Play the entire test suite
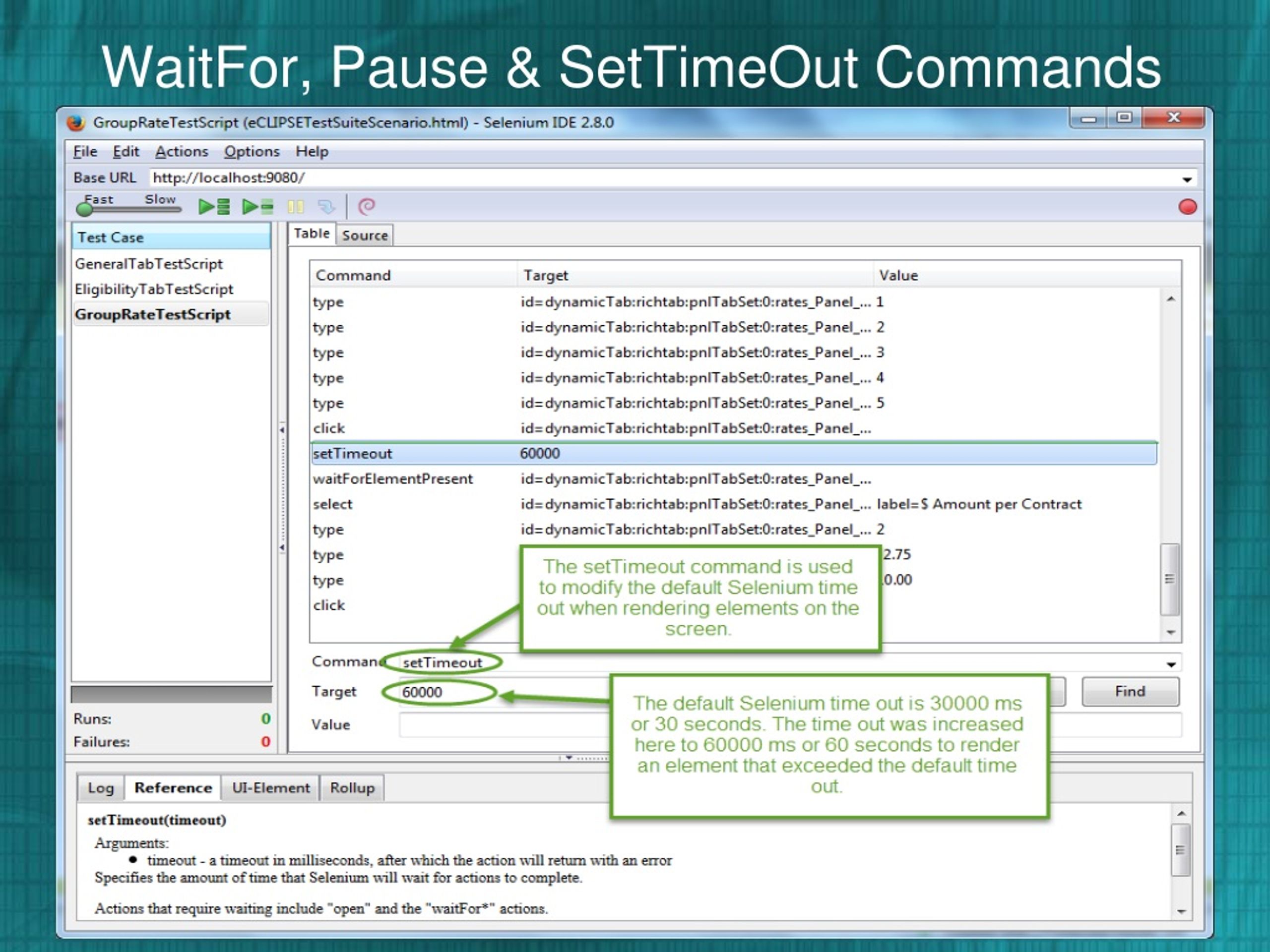This screenshot has height=952, width=1270. click(x=214, y=207)
